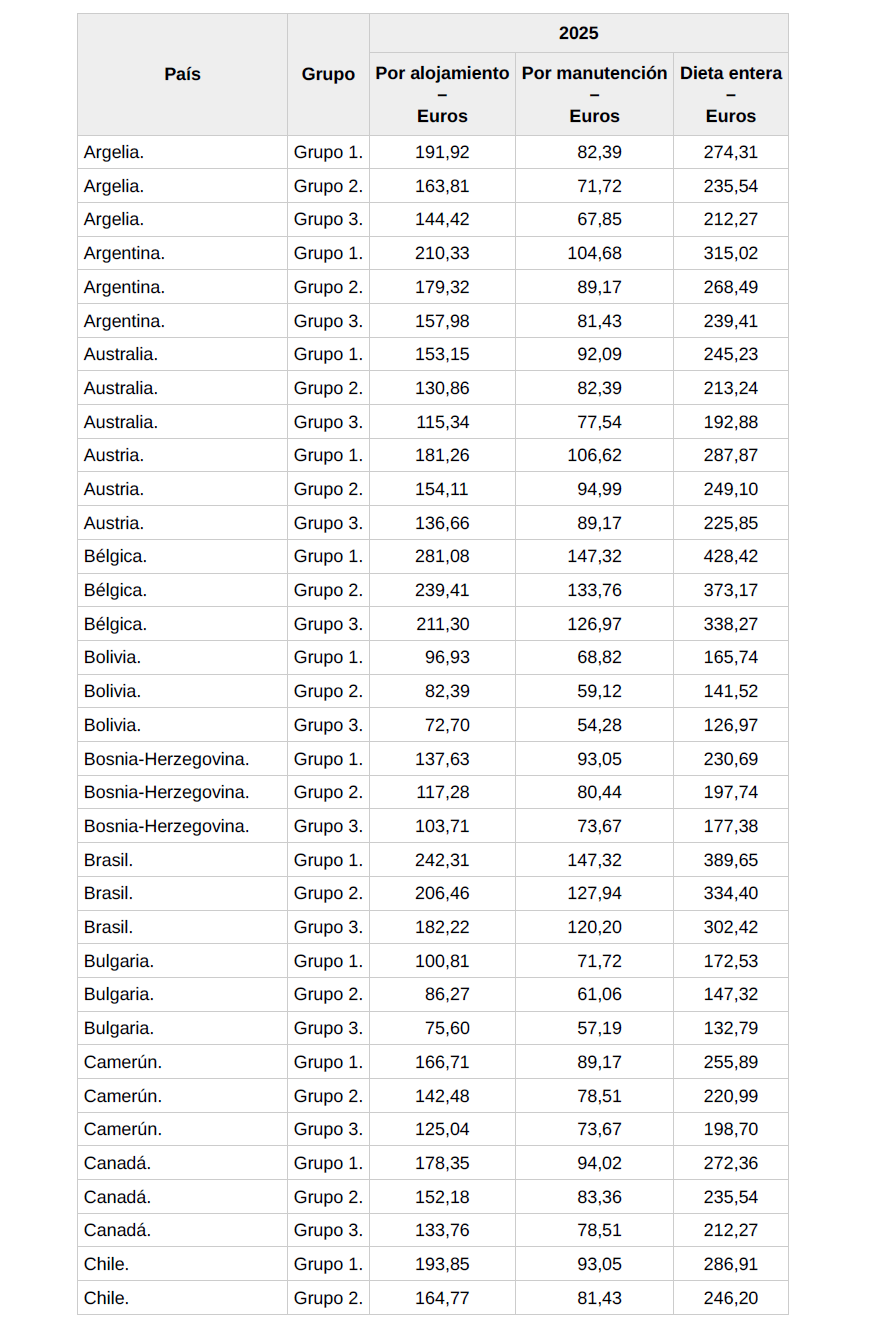Select Austria Grupo 2 full allowance 249,10

(x=730, y=489)
